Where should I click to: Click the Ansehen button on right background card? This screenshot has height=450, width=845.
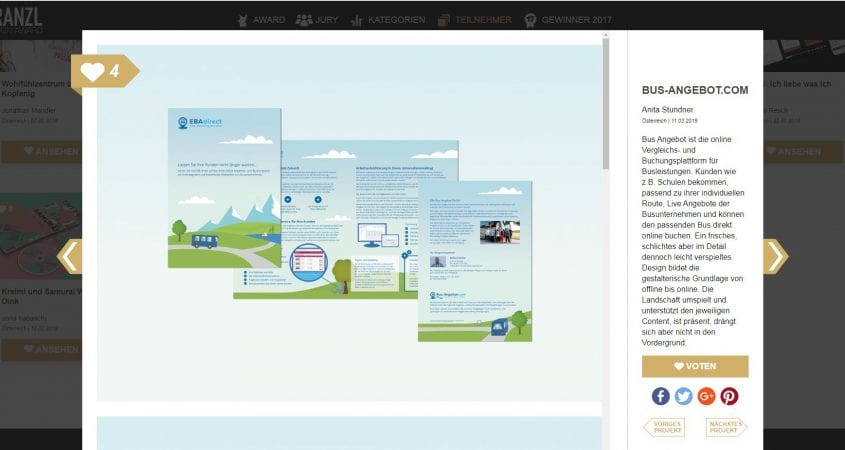(x=804, y=152)
